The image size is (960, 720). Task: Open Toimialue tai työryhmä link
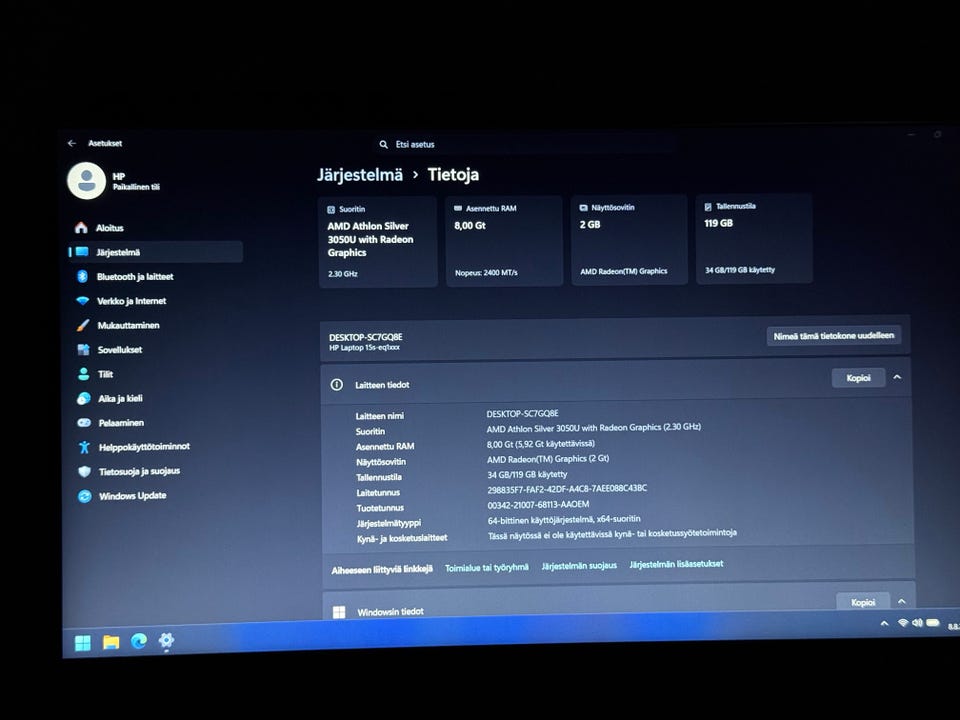[x=487, y=568]
